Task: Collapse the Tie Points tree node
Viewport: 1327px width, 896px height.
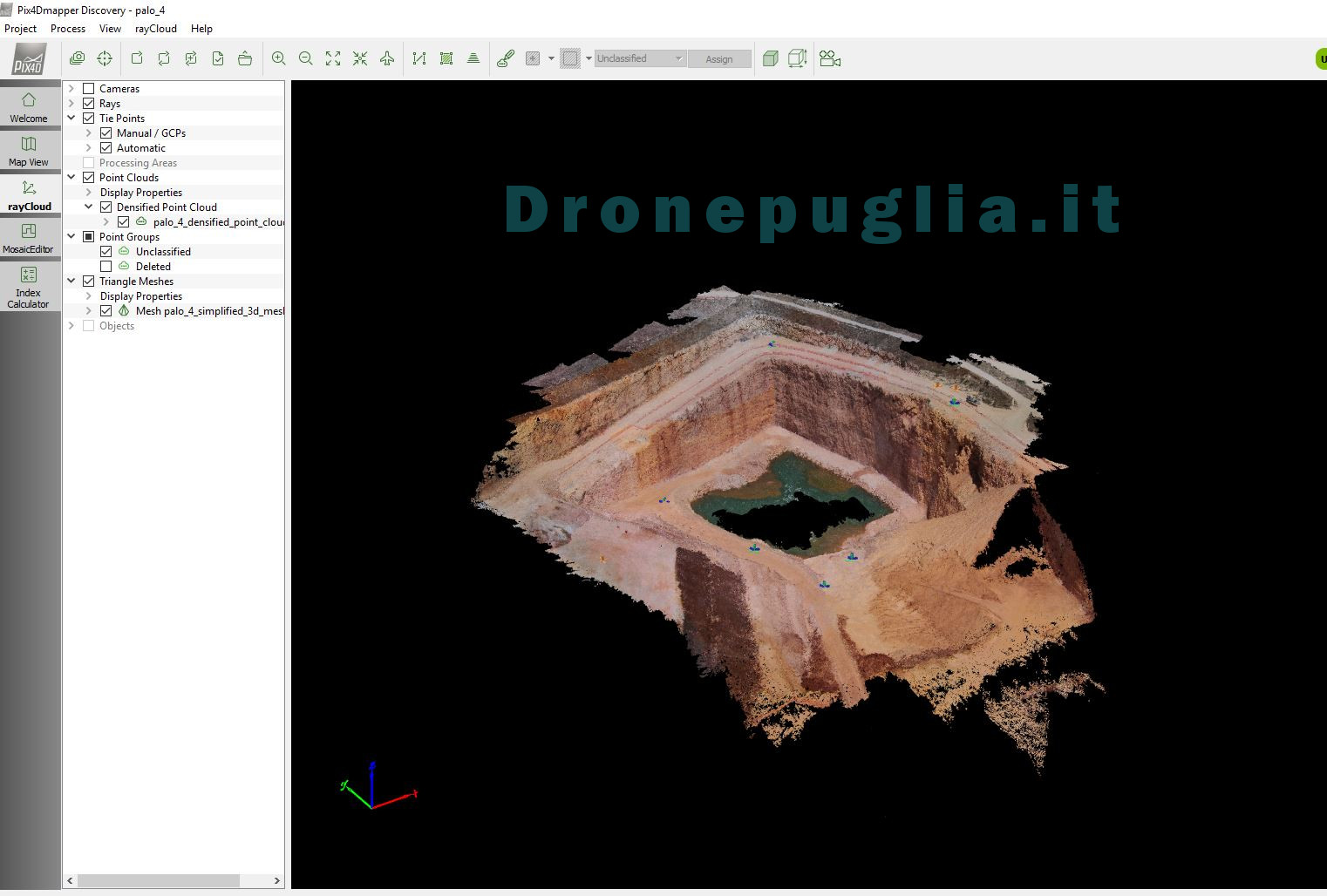Action: [x=71, y=119]
